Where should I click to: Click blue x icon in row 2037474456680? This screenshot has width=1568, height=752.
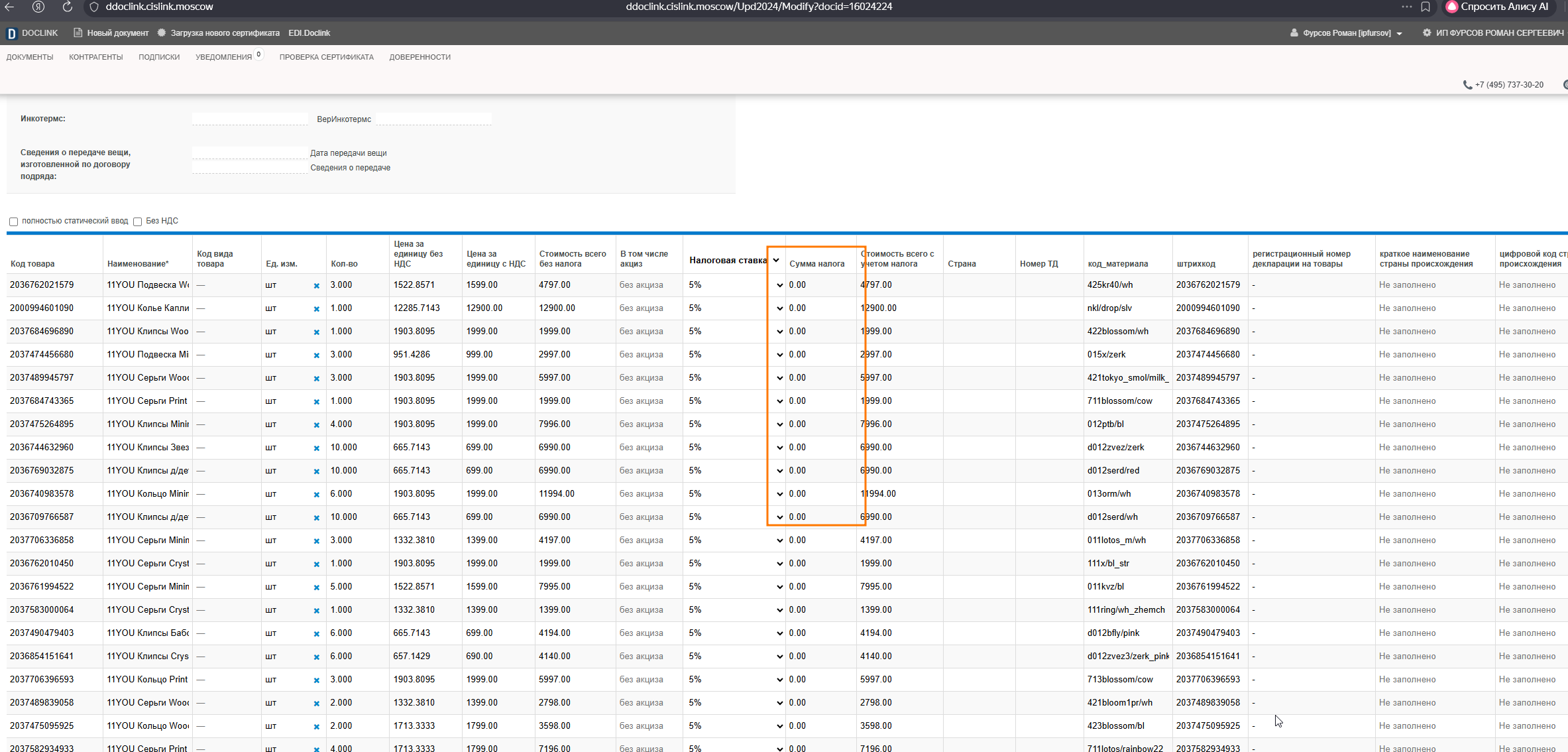pyautogui.click(x=317, y=355)
